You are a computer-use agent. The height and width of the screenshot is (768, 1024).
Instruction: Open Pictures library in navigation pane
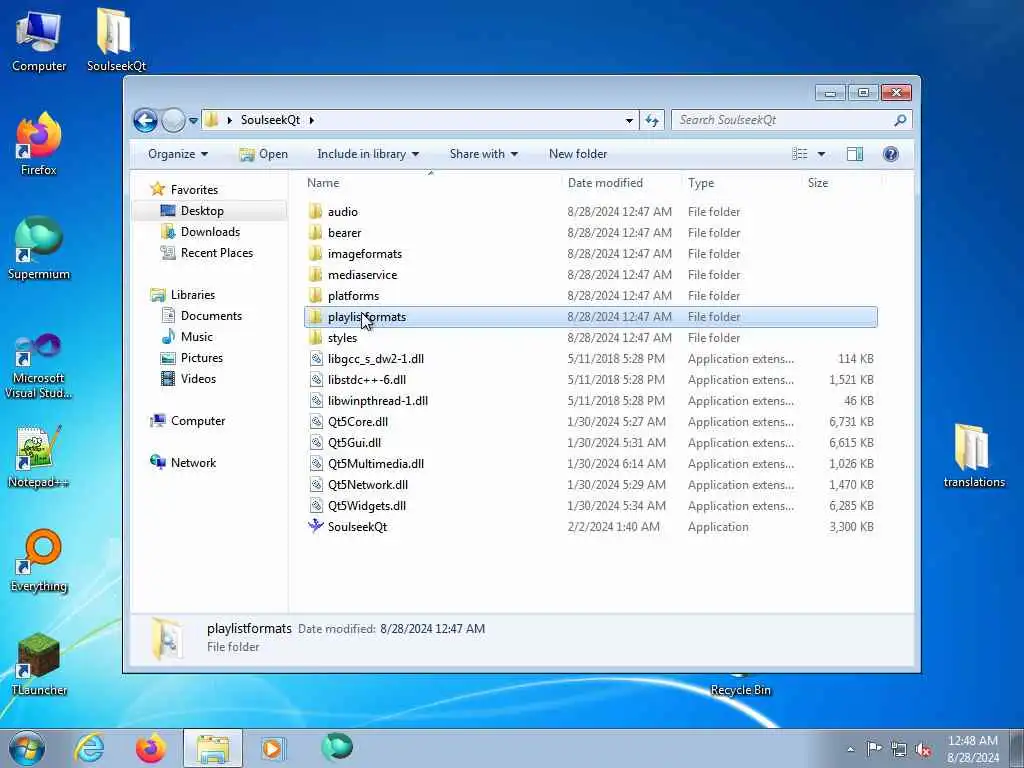tap(201, 358)
